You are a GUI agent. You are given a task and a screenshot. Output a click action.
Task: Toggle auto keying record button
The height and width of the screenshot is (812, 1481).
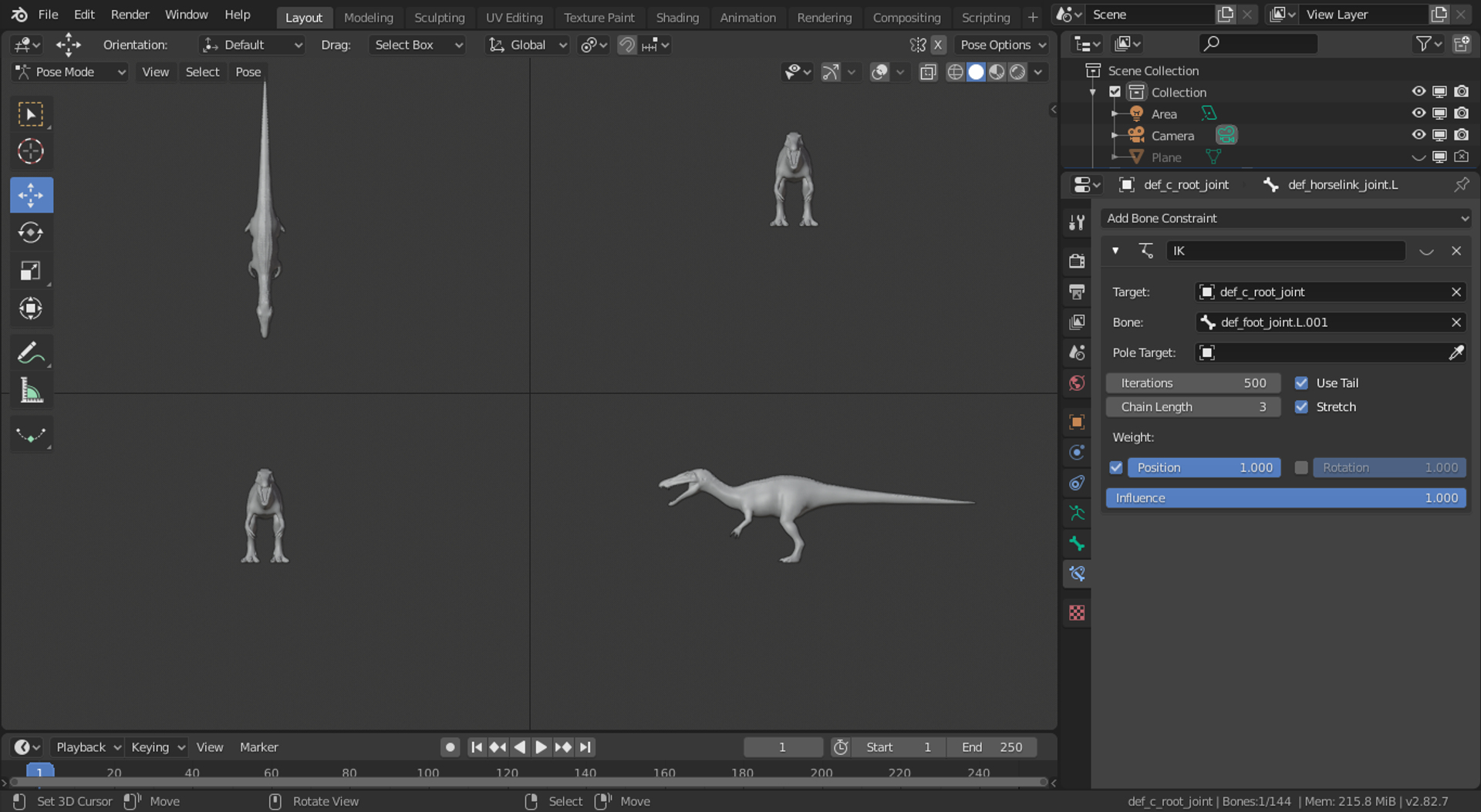pyautogui.click(x=450, y=746)
